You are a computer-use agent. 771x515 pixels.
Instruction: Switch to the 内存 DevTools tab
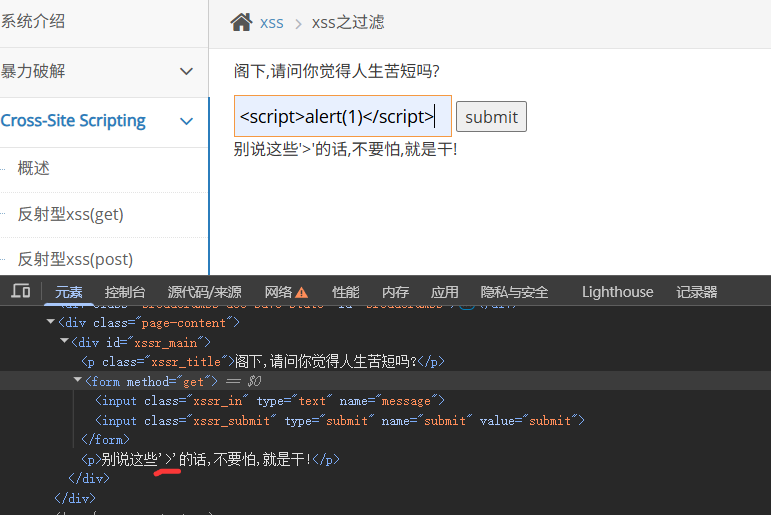395,292
